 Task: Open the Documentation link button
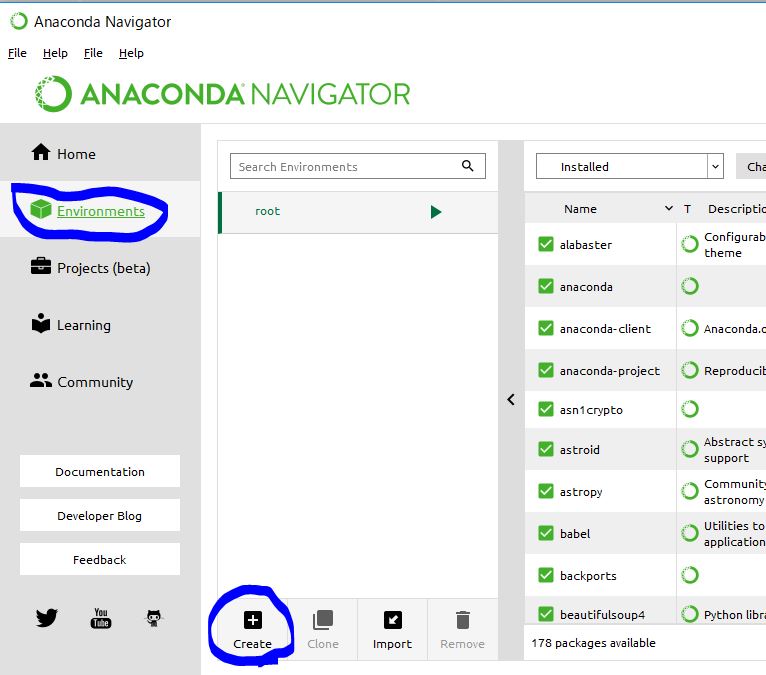(x=100, y=471)
